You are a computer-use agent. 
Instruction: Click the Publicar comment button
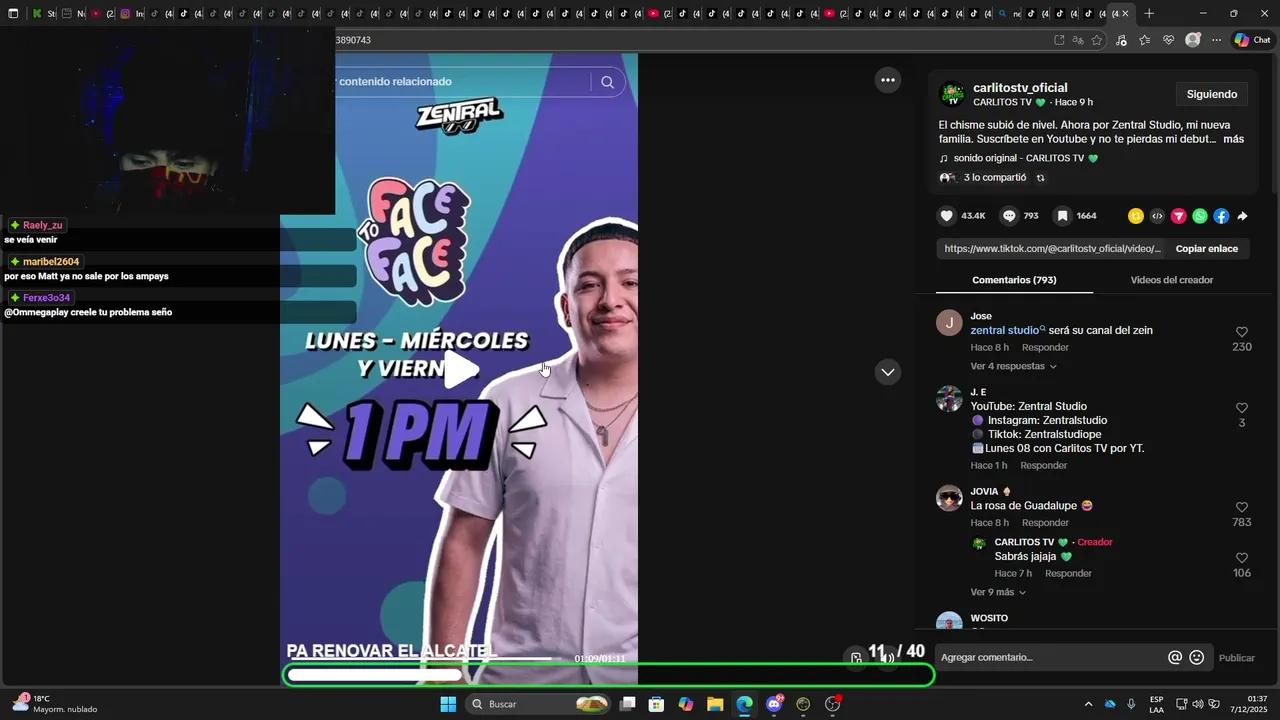tap(1236, 657)
